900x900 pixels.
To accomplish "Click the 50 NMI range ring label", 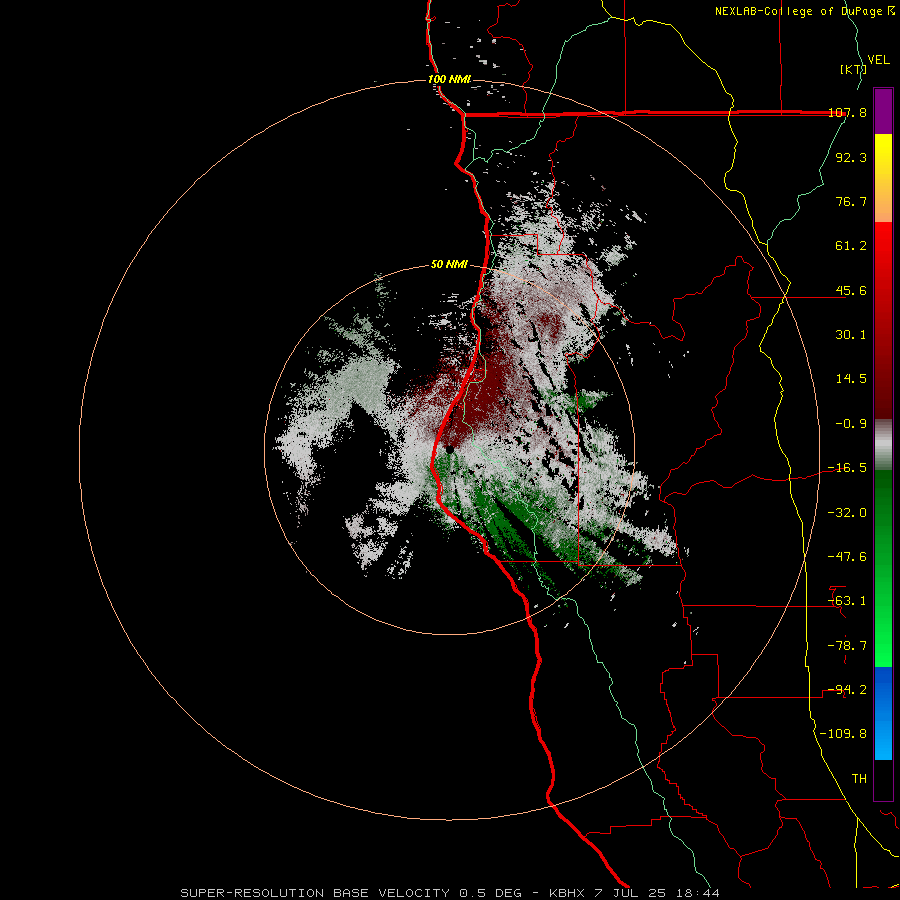I will pyautogui.click(x=449, y=265).
